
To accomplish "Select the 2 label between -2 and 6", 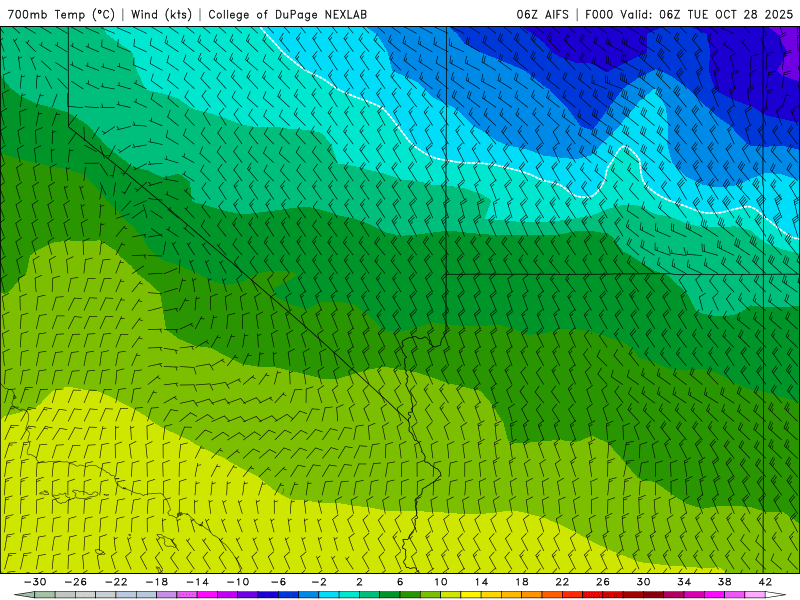I will click(x=360, y=582).
